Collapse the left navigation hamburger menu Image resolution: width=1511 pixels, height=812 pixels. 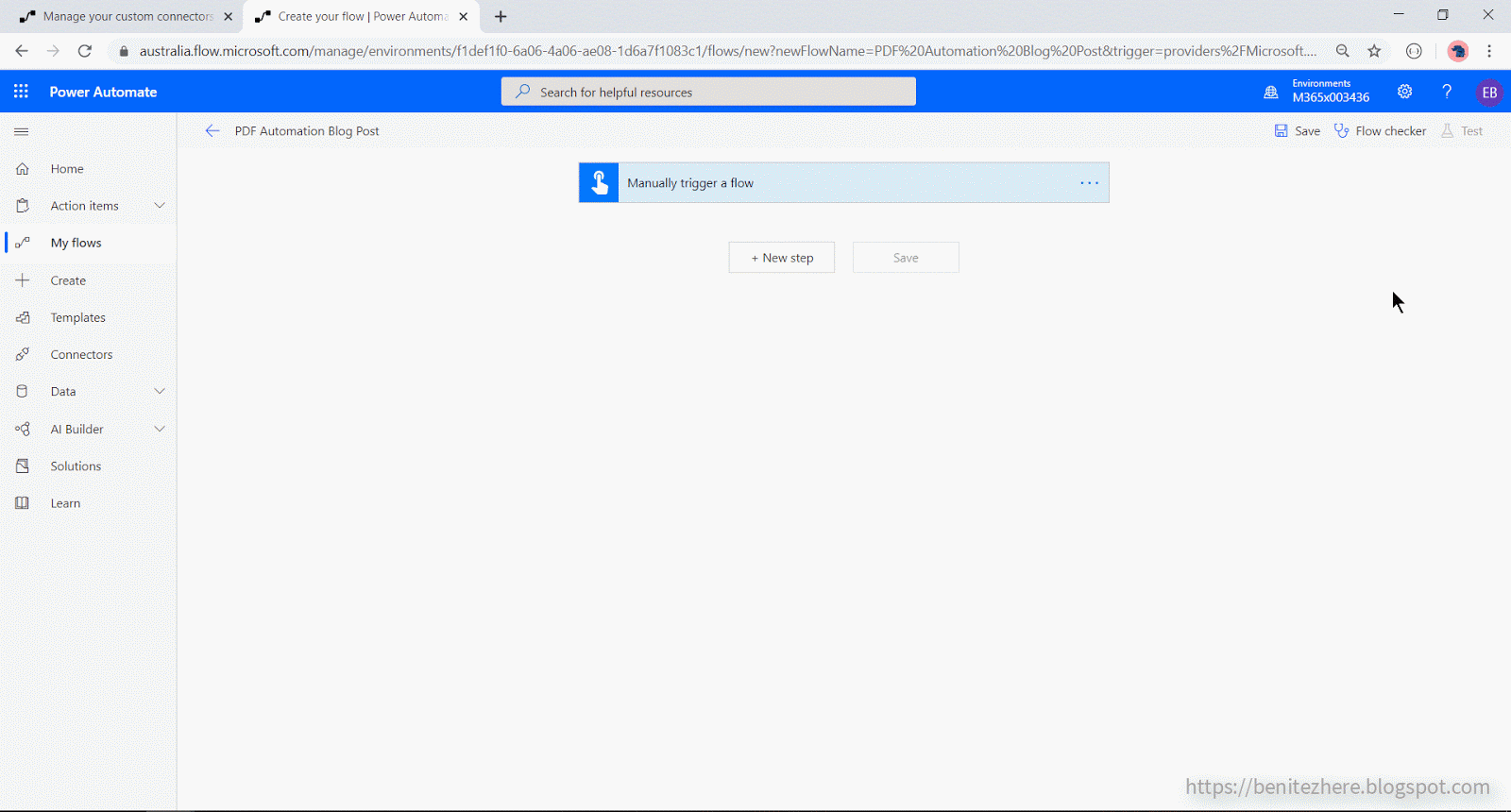coord(22,131)
